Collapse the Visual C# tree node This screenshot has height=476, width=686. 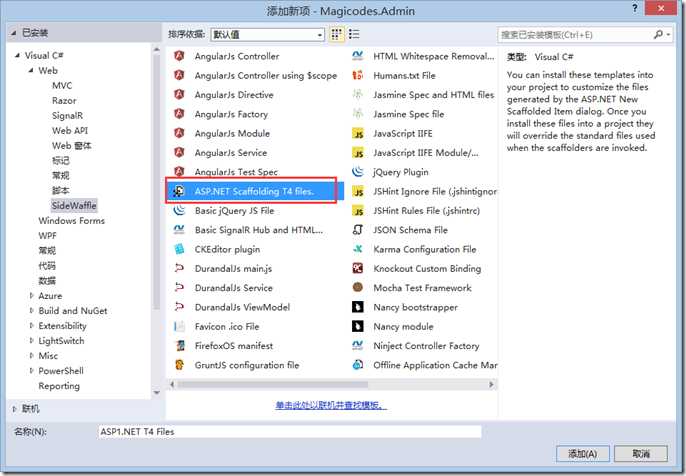17,56
